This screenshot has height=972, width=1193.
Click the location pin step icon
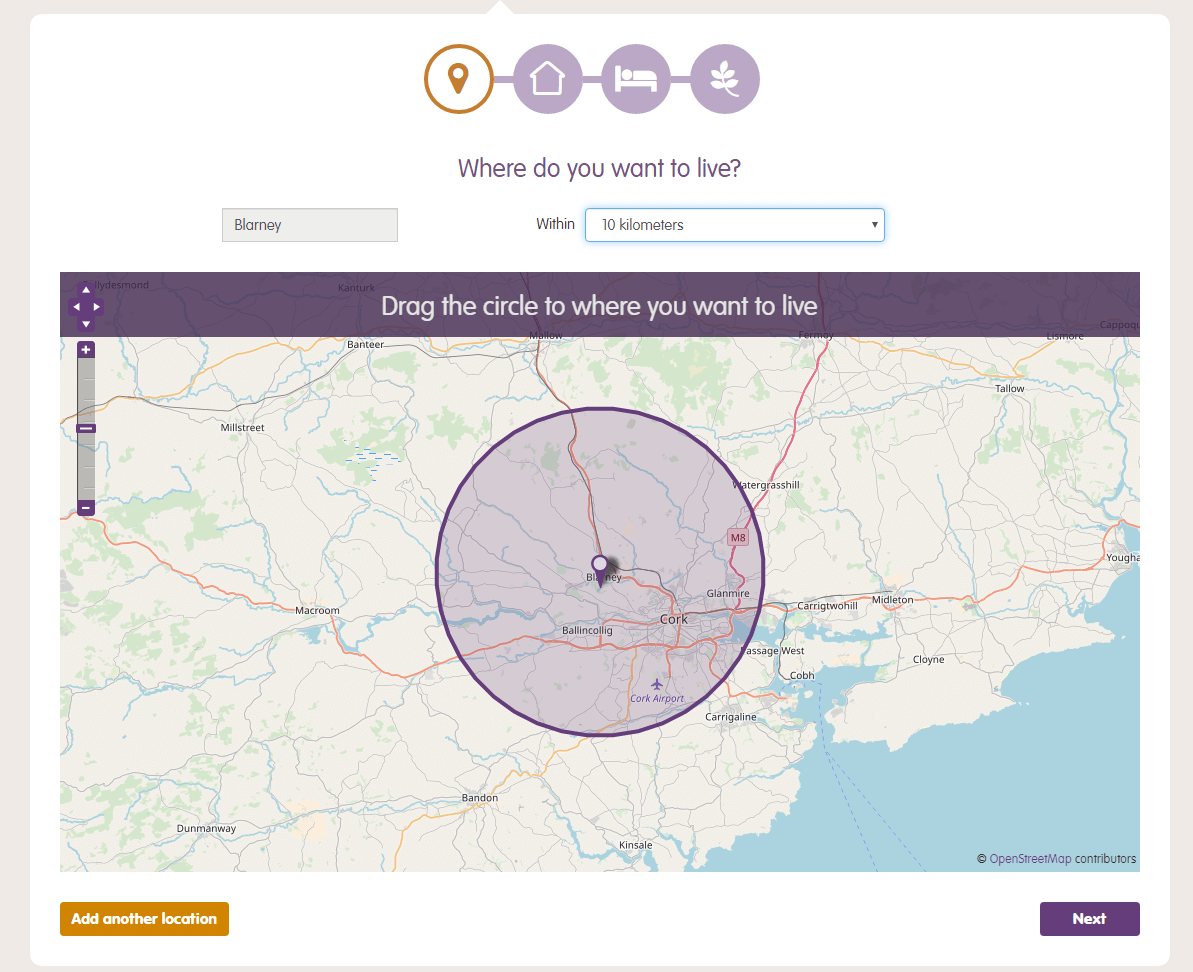click(x=458, y=79)
